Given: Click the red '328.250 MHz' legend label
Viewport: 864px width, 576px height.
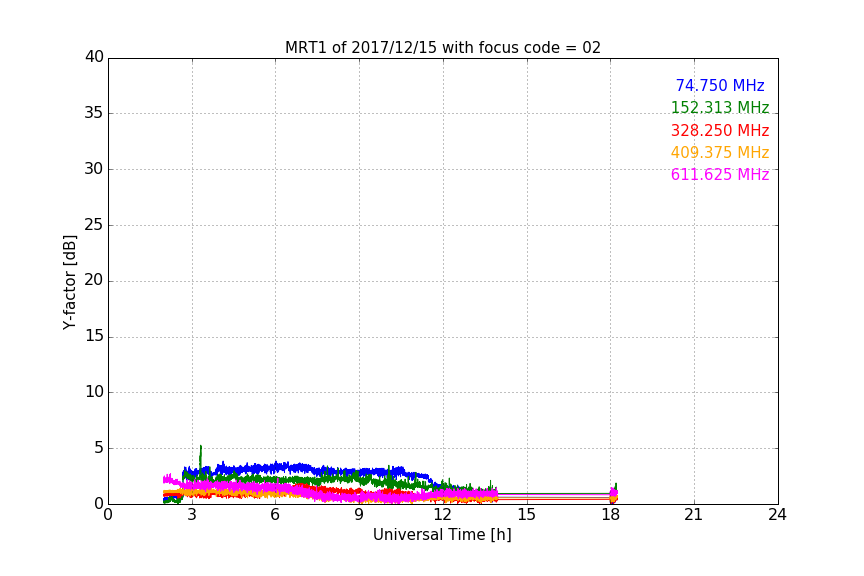Looking at the screenshot, I should [x=720, y=131].
